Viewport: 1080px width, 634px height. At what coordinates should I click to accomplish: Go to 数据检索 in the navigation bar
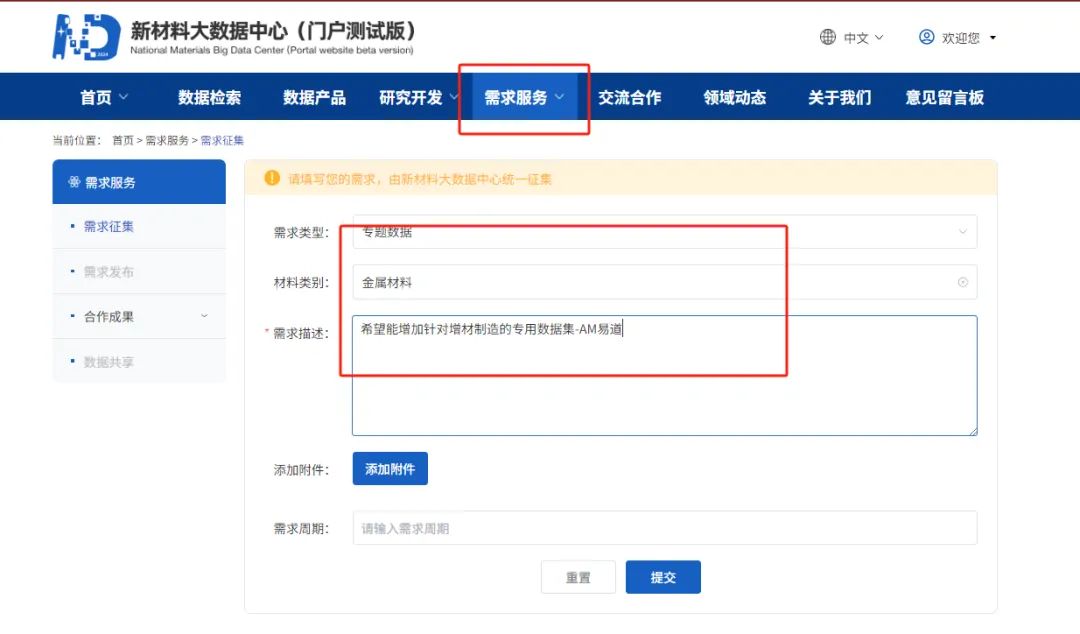pos(209,97)
